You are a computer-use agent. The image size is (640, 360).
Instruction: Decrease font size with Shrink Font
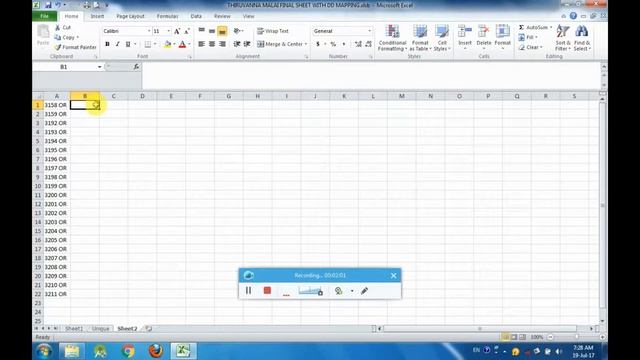[187, 31]
